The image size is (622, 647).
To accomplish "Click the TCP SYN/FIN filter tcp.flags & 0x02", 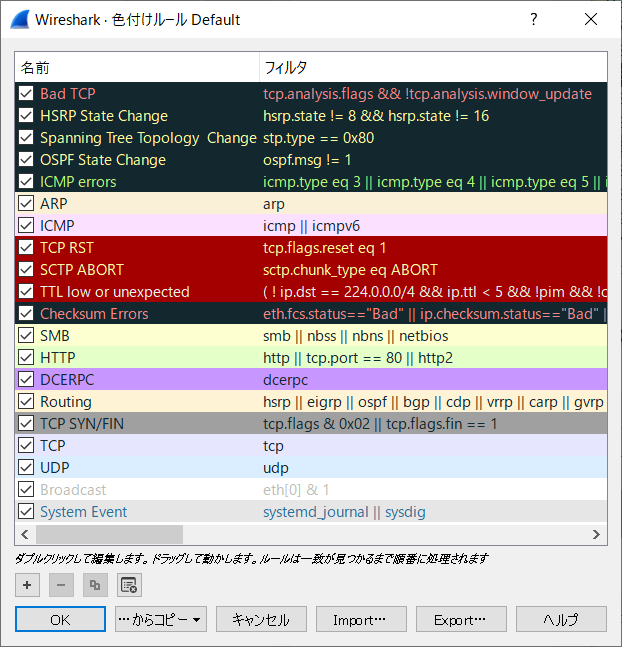I will point(380,424).
